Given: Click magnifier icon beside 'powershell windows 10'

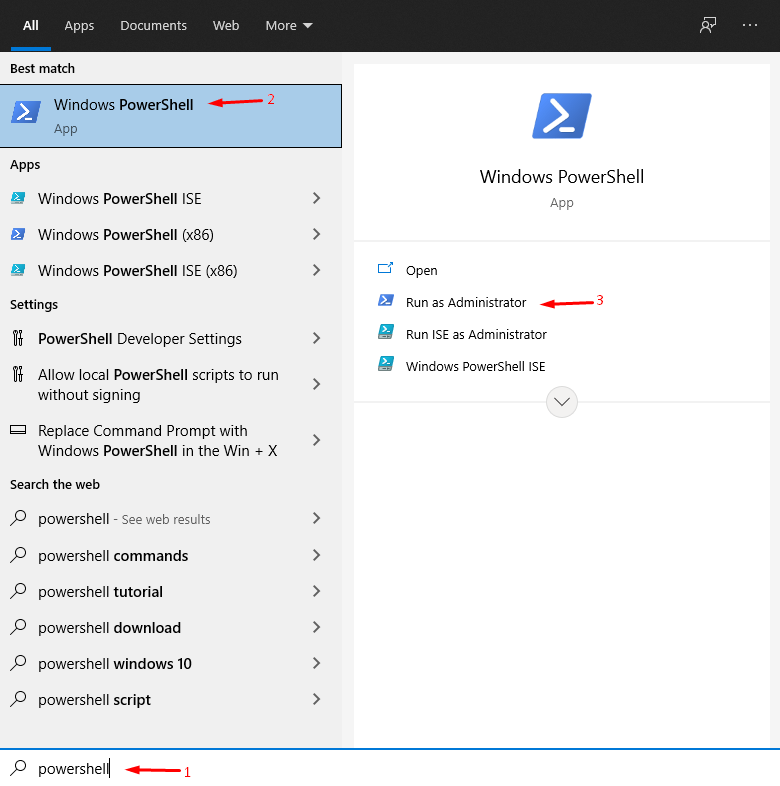Looking at the screenshot, I should tap(18, 663).
